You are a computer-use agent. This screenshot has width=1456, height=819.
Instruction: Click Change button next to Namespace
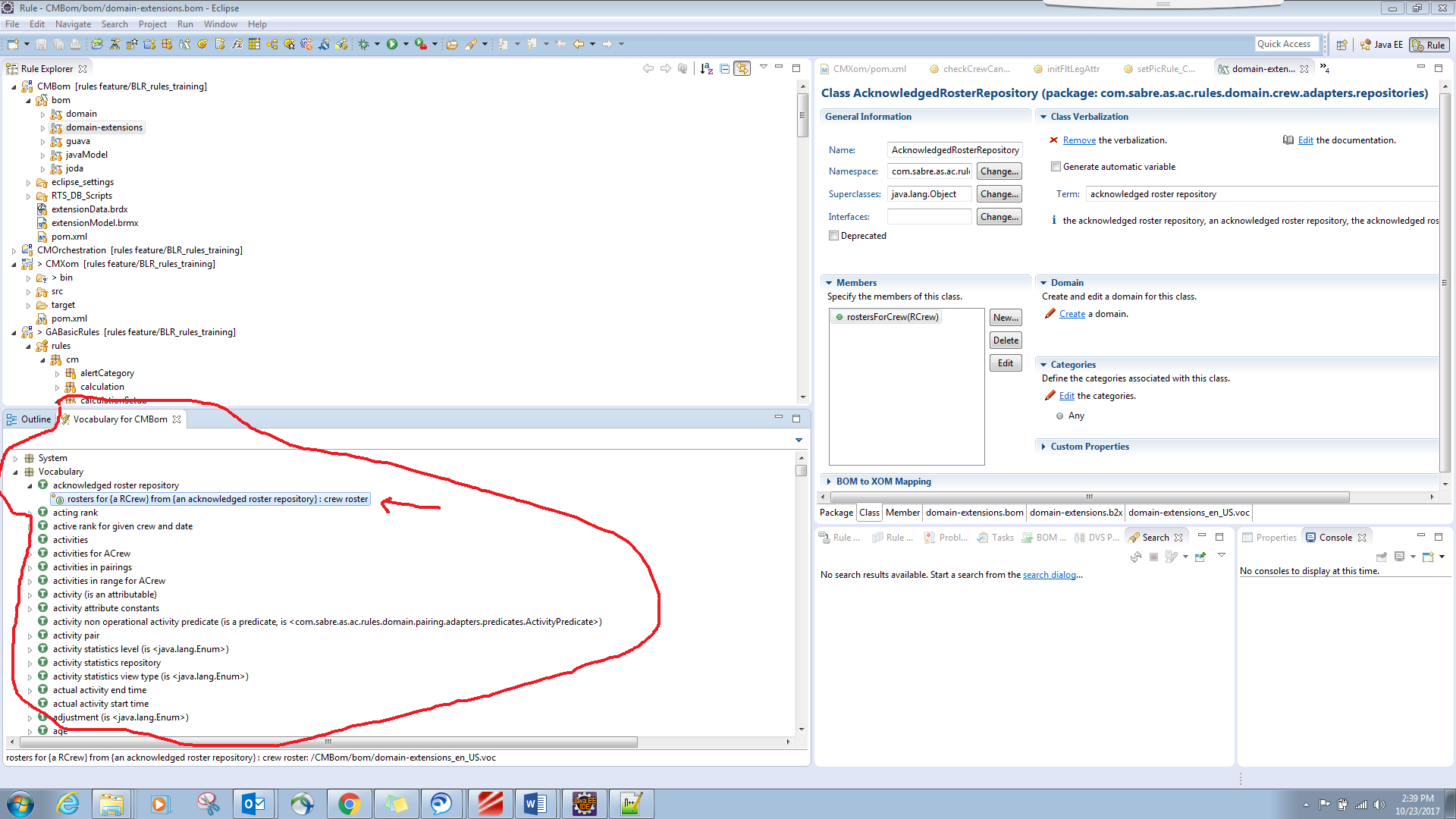click(x=999, y=171)
